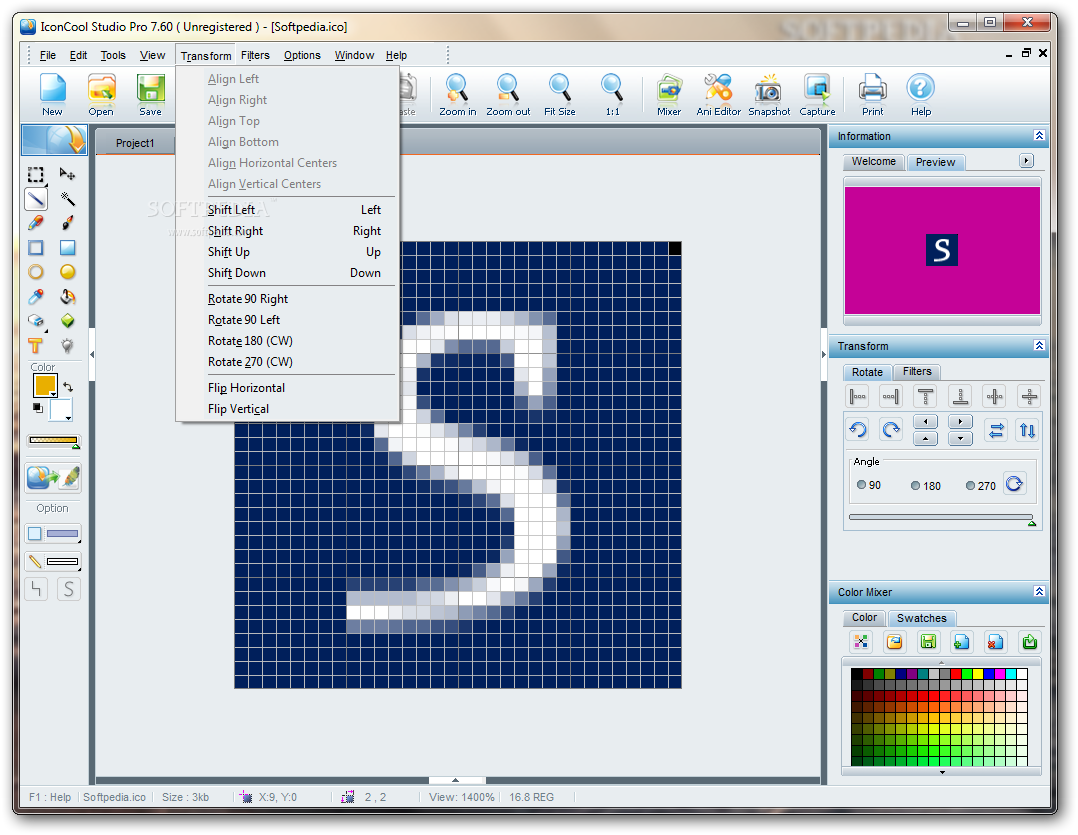The width and height of the screenshot is (1078, 835).
Task: Switch to the Swatches tab
Action: (x=921, y=618)
